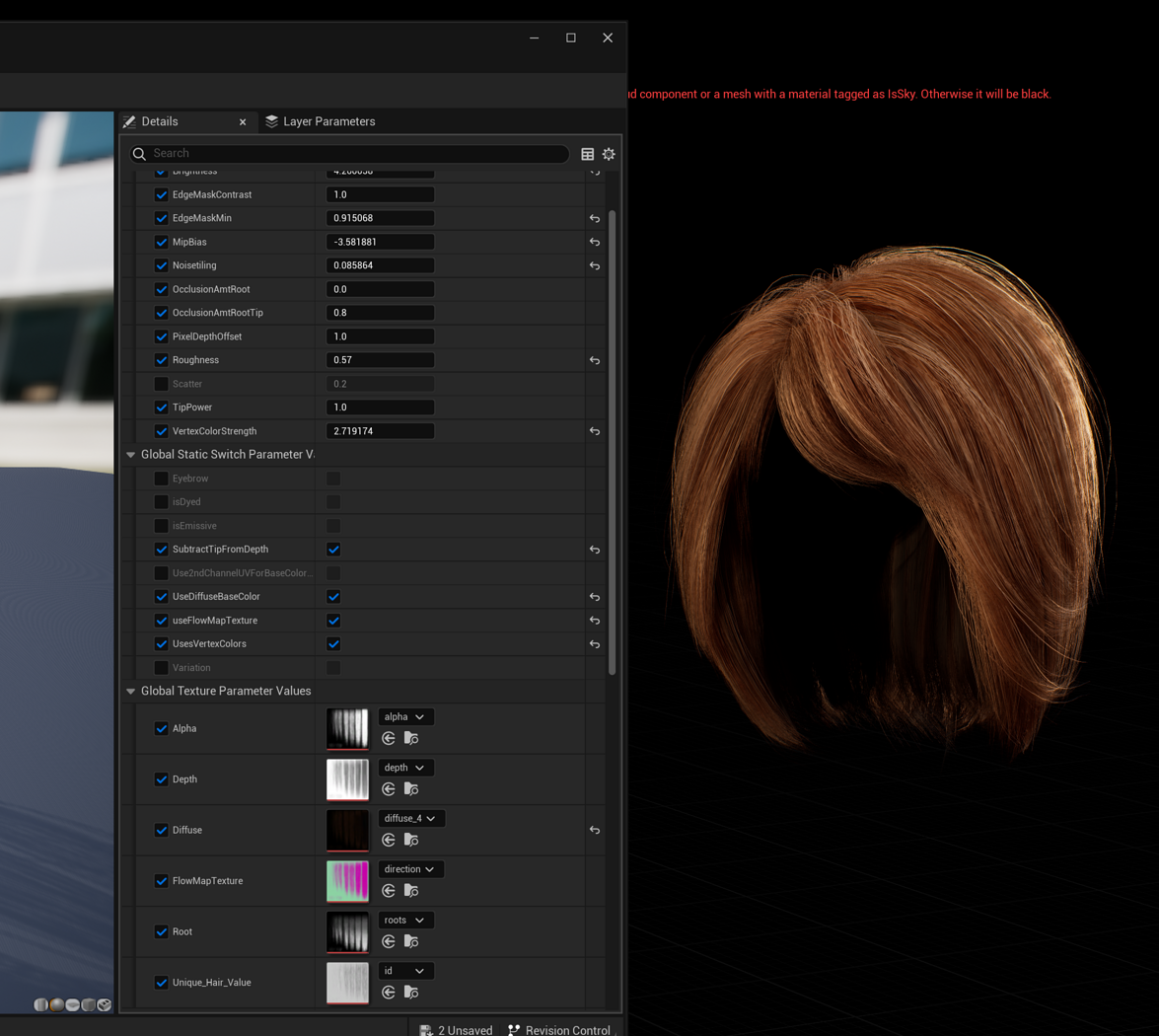The width and height of the screenshot is (1159, 1036).
Task: Reset Roughness value to default
Action: 595,360
